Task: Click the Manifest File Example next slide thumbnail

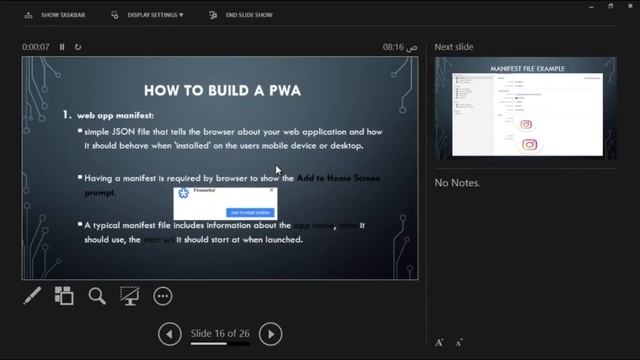Action: click(526, 108)
